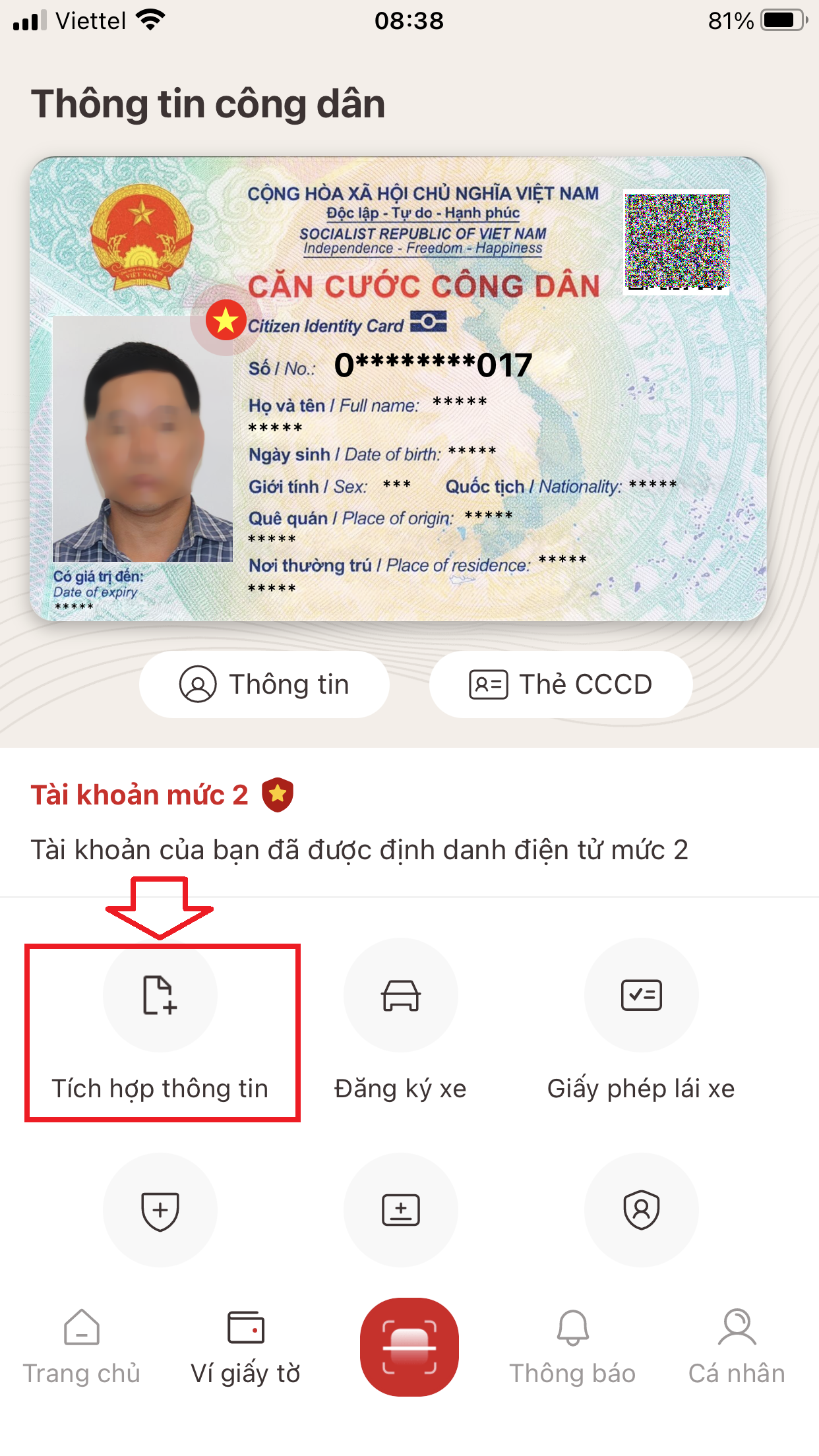This screenshot has height=1456, width=819.
Task: Open the red QR scan button
Action: coord(409,1347)
